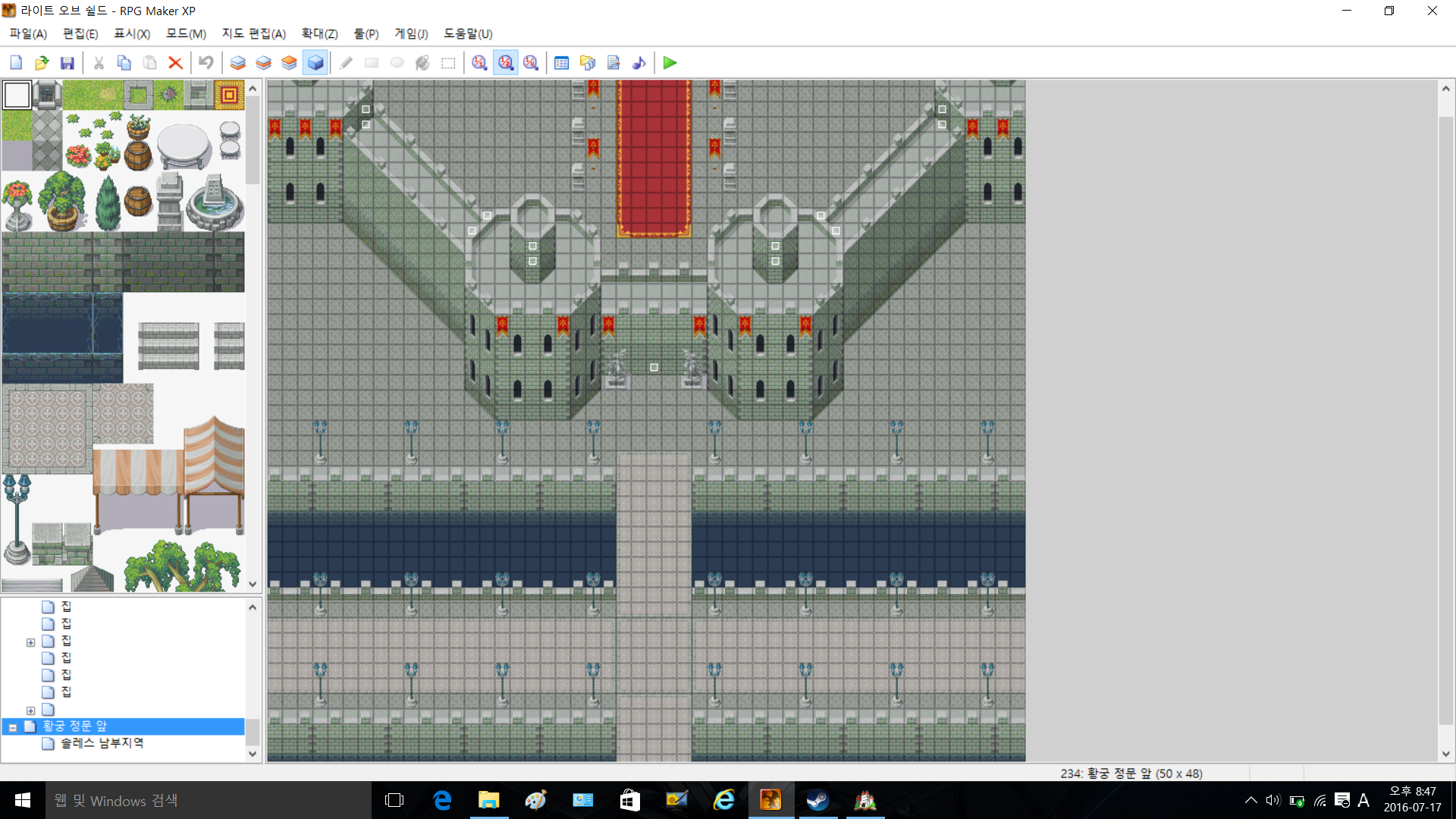
Task: Select the Events layer mode
Action: pos(315,63)
